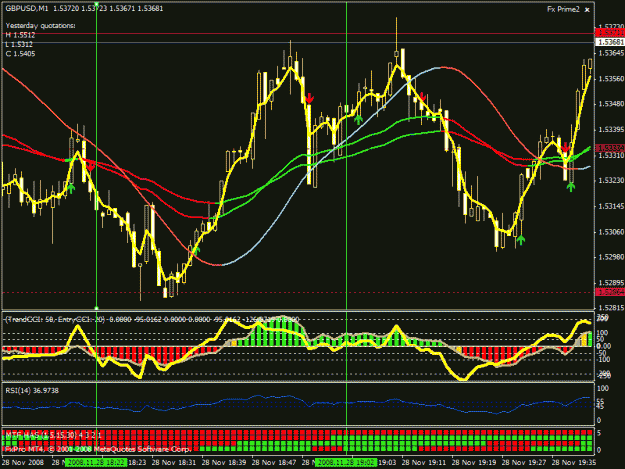Viewport: 625px width, 469px height.
Task: Click the white 1.53681 current price tag
Action: [x=610, y=42]
